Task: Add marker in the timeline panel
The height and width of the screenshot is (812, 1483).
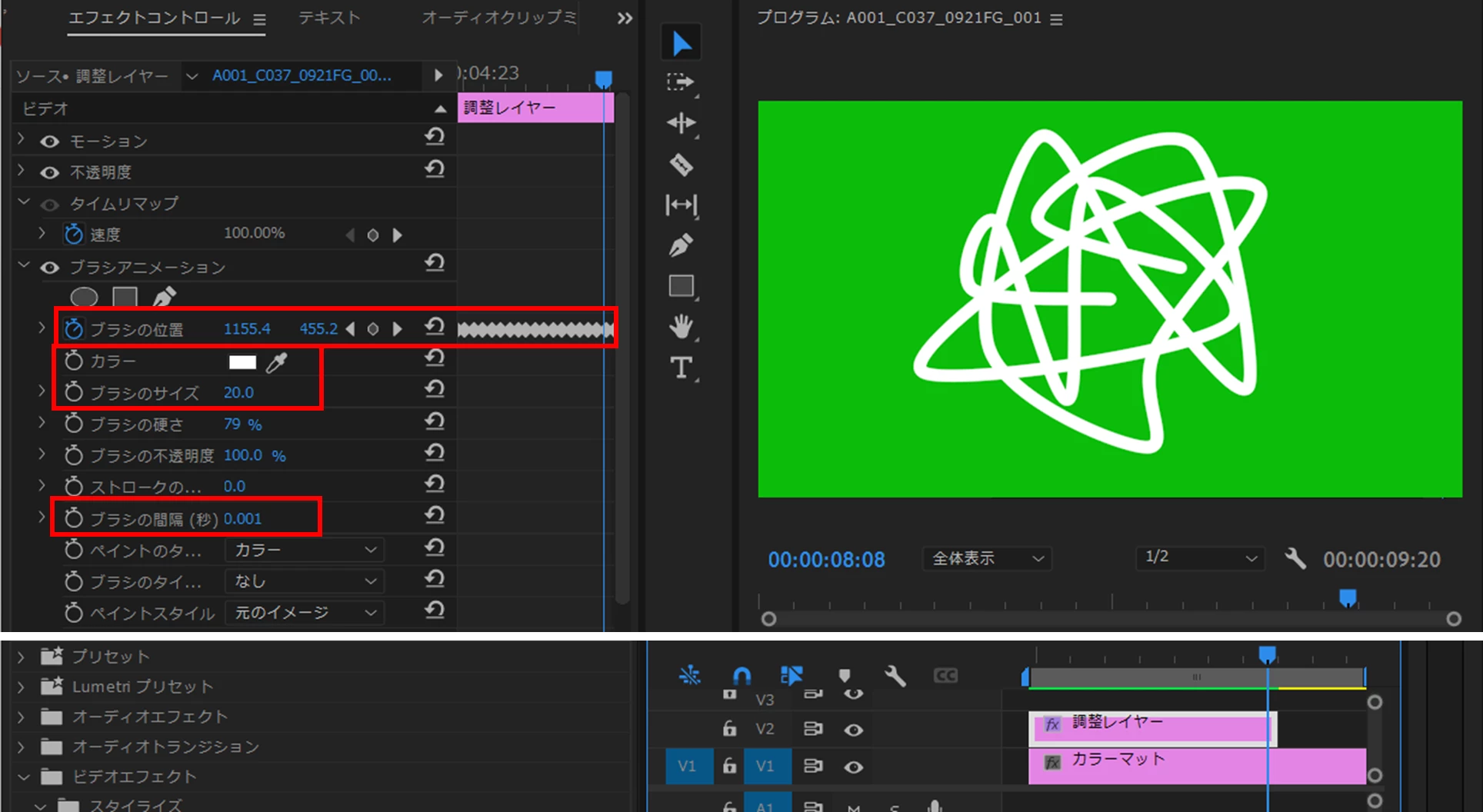Action: click(x=845, y=676)
